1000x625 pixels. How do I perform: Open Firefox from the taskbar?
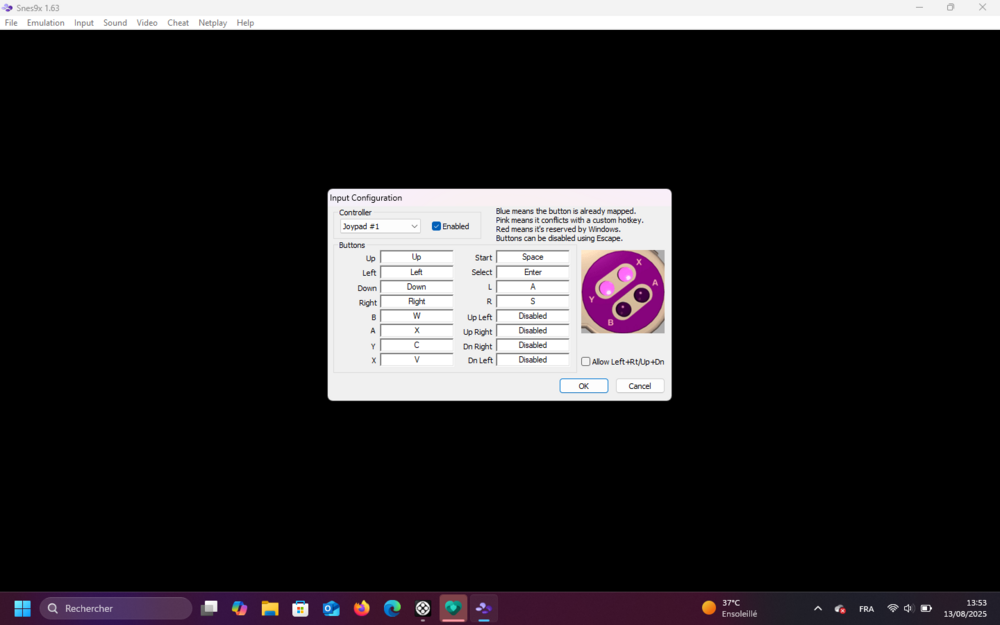click(362, 608)
